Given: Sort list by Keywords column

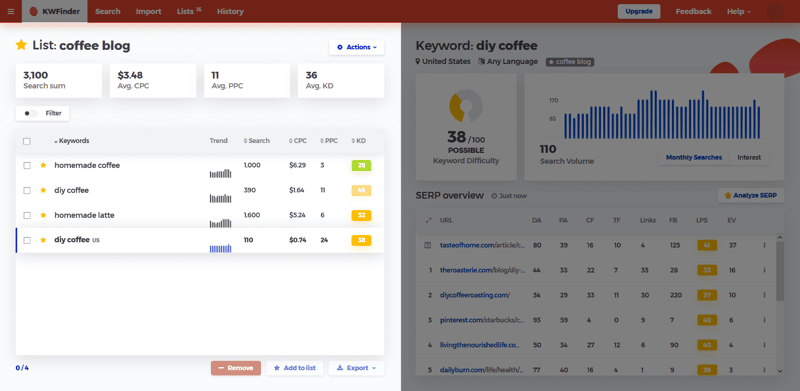Looking at the screenshot, I should click(x=71, y=141).
